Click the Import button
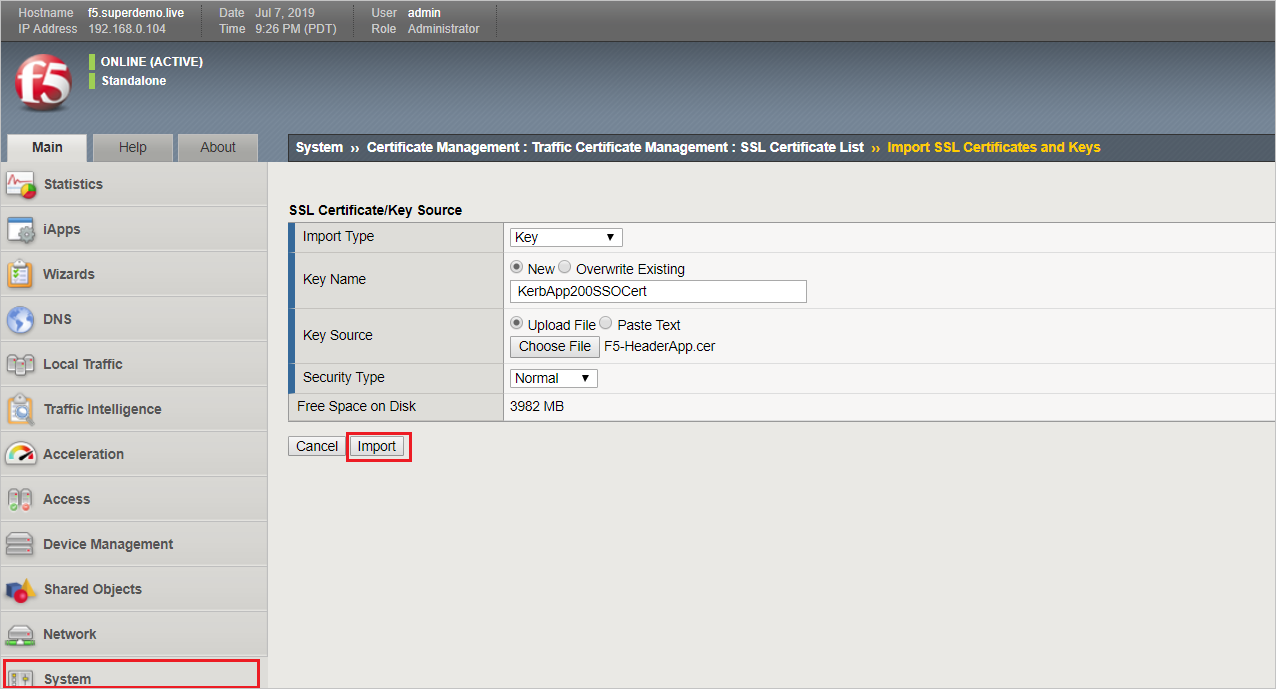The image size is (1276, 689). point(377,446)
